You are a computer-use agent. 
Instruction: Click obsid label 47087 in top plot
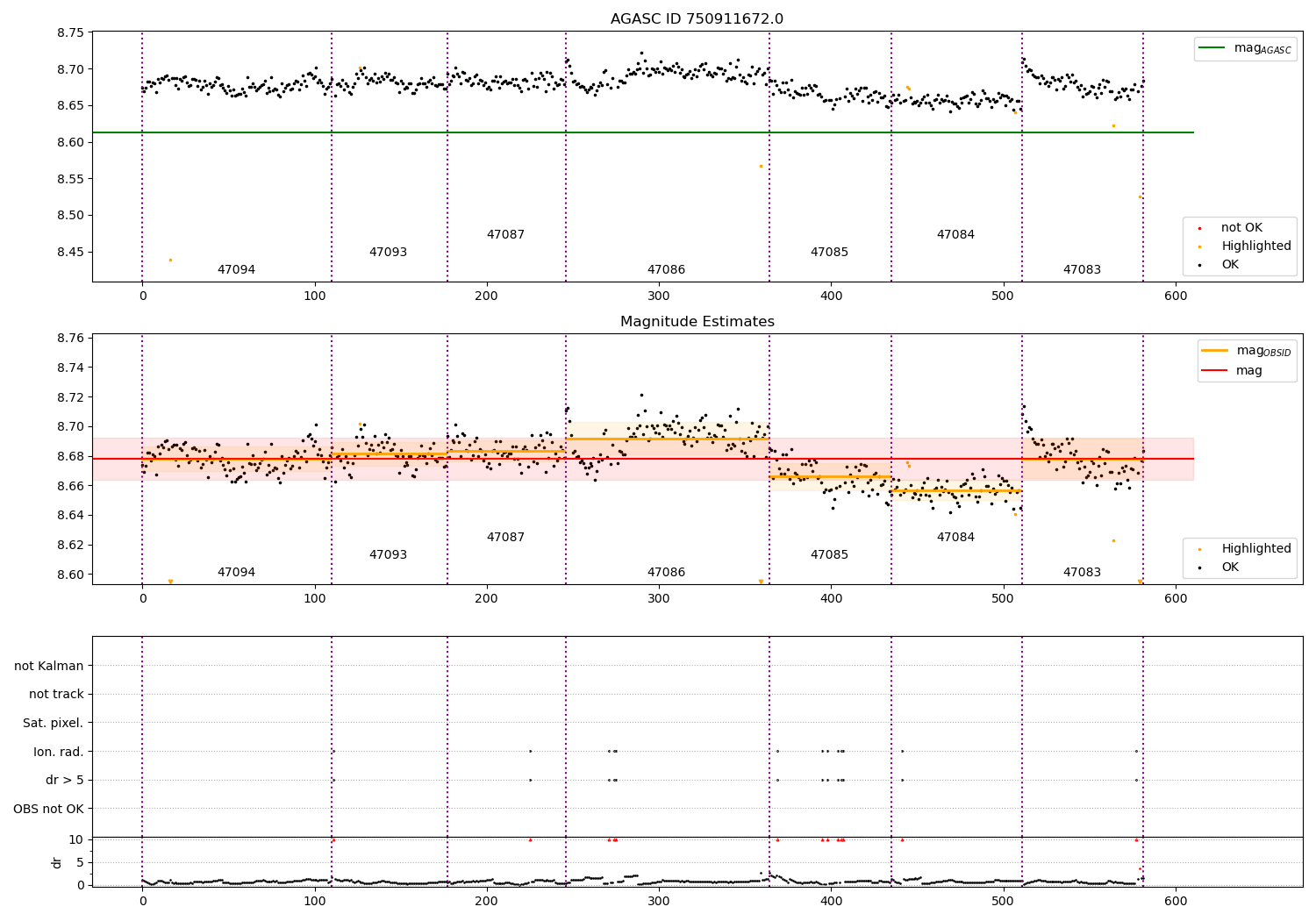click(x=505, y=235)
